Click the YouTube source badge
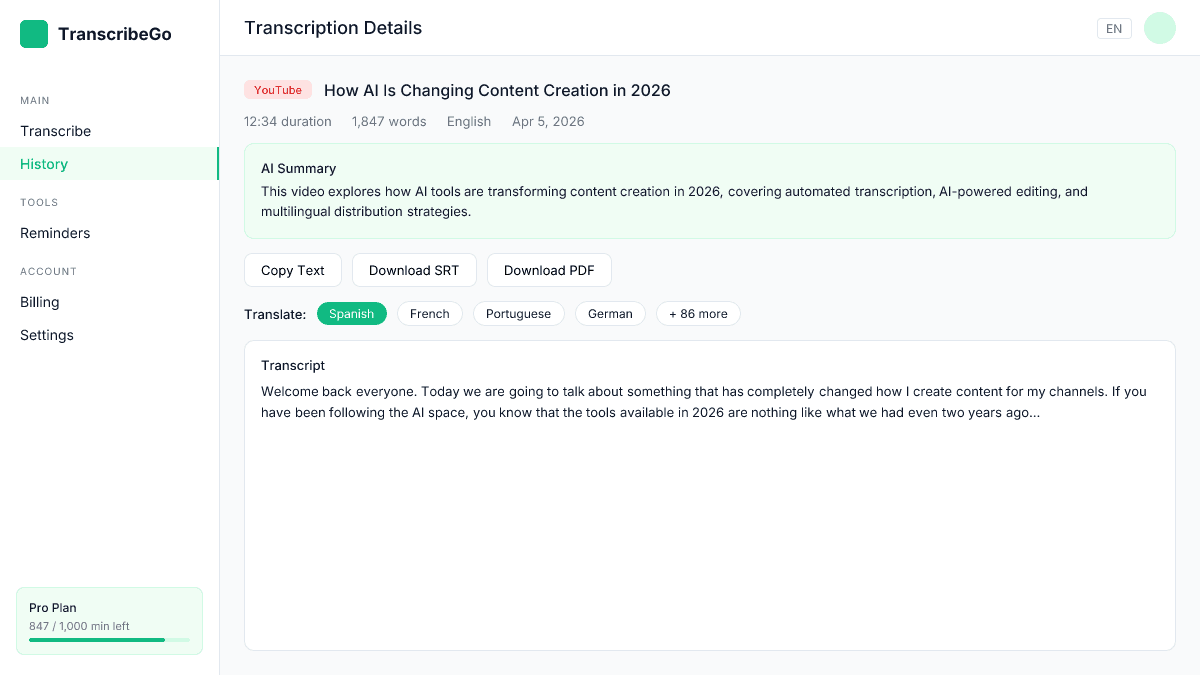Image resolution: width=1200 pixels, height=675 pixels. [278, 89]
